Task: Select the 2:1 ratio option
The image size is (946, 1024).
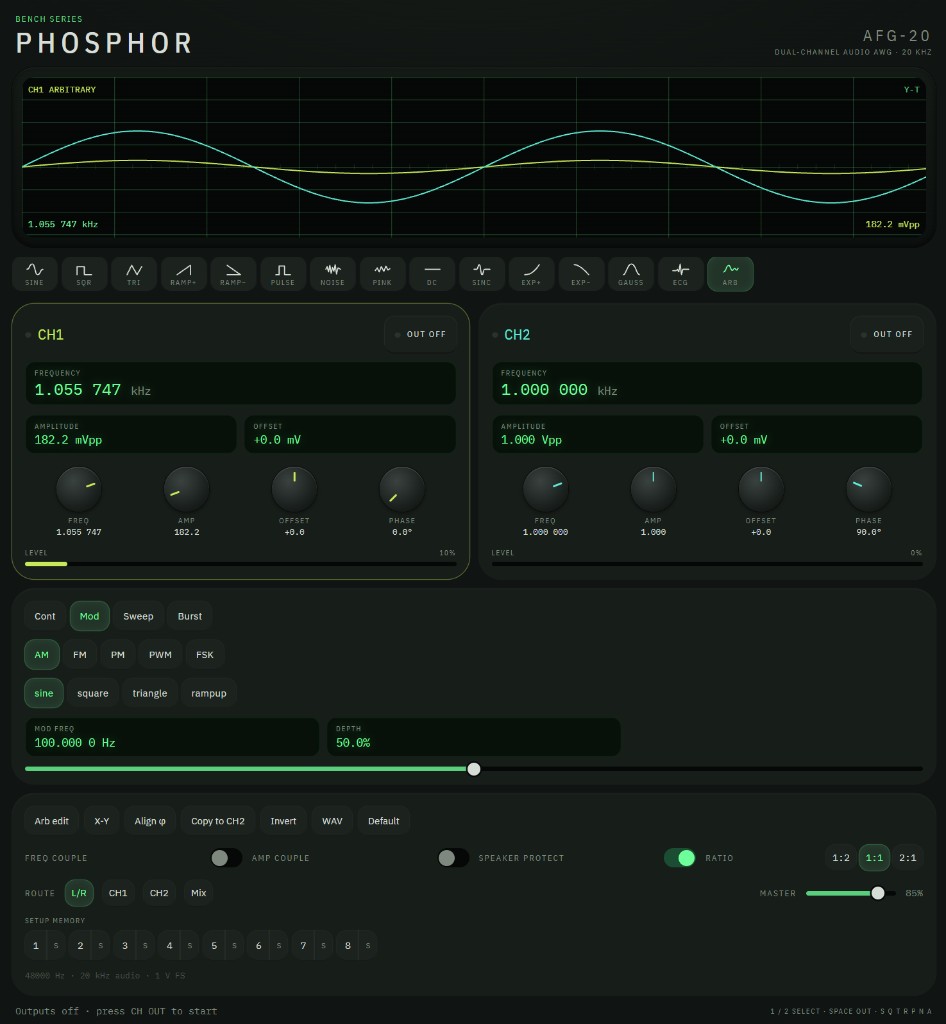Action: coord(907,857)
